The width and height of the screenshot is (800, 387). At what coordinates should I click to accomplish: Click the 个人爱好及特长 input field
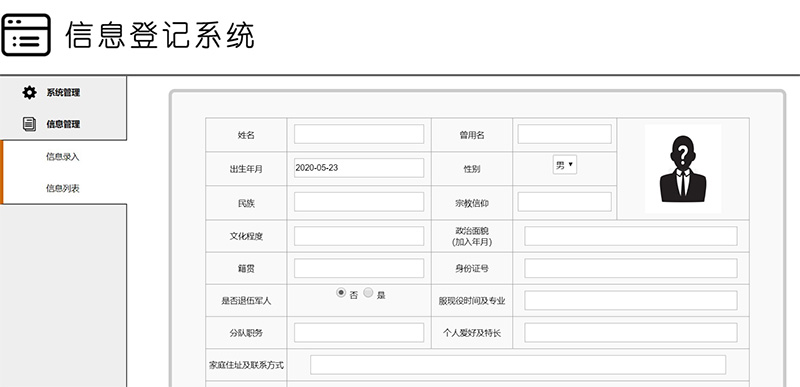[x=631, y=332]
